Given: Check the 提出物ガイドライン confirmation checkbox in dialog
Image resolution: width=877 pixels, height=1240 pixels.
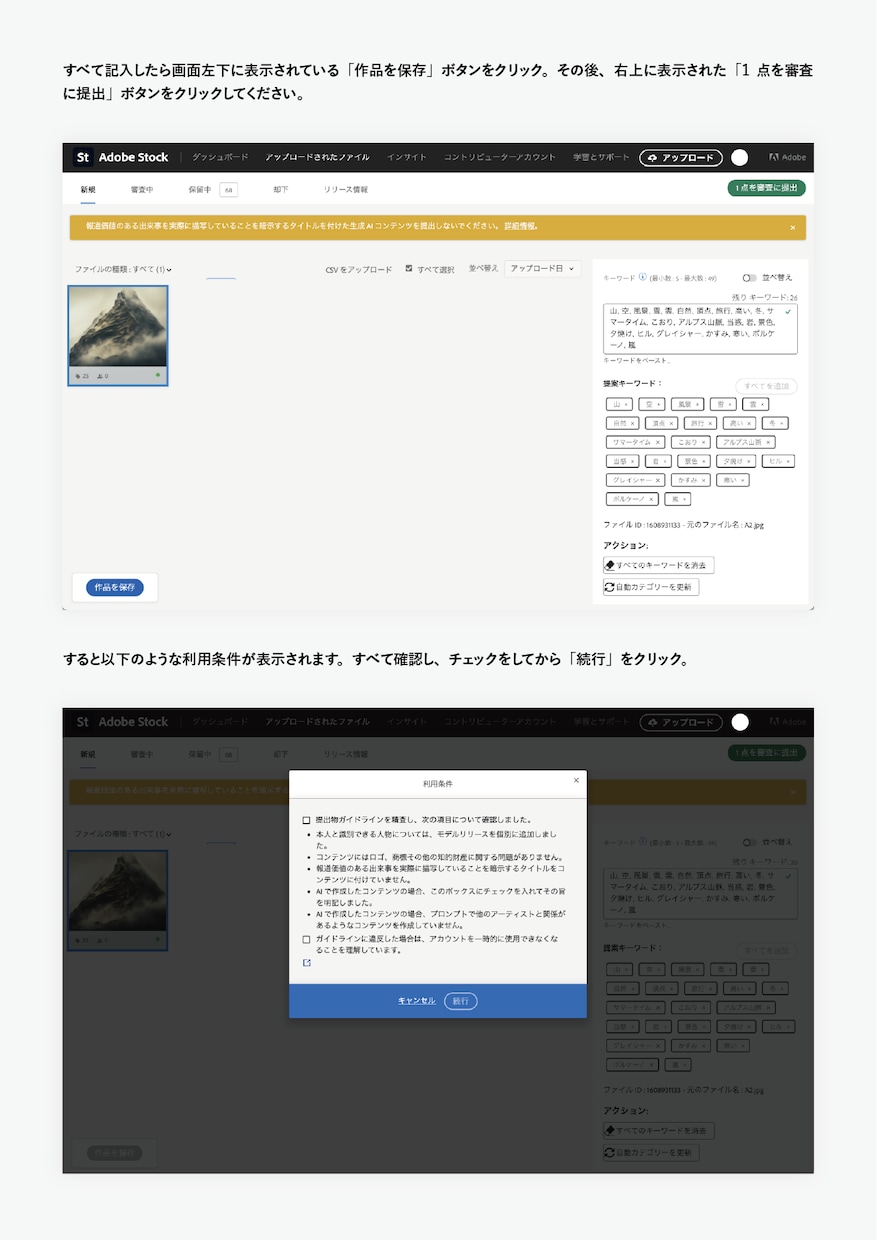Looking at the screenshot, I should click(x=307, y=819).
